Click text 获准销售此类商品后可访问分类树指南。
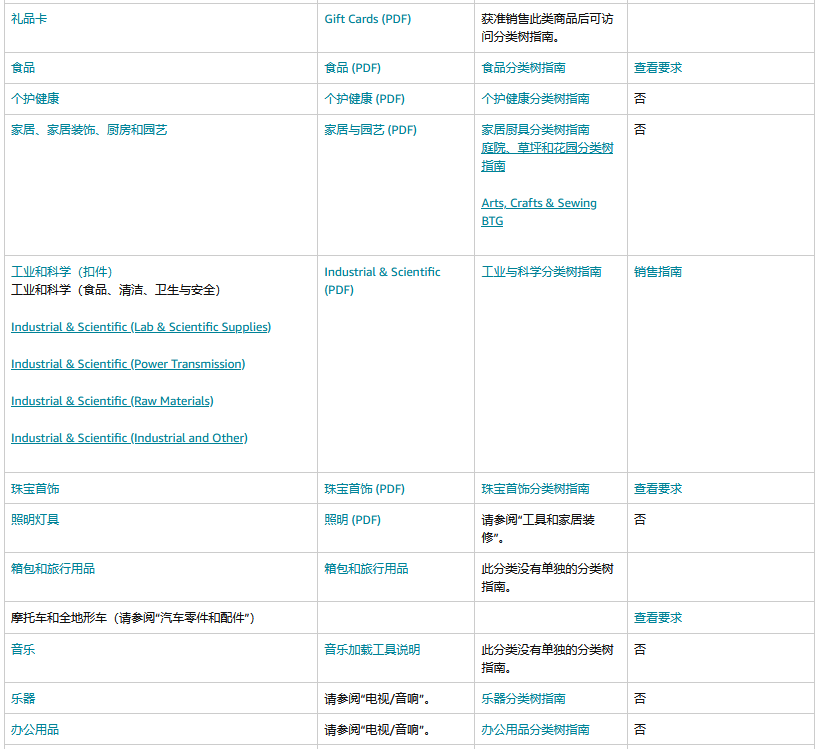Image resolution: width=819 pixels, height=749 pixels. (x=547, y=28)
